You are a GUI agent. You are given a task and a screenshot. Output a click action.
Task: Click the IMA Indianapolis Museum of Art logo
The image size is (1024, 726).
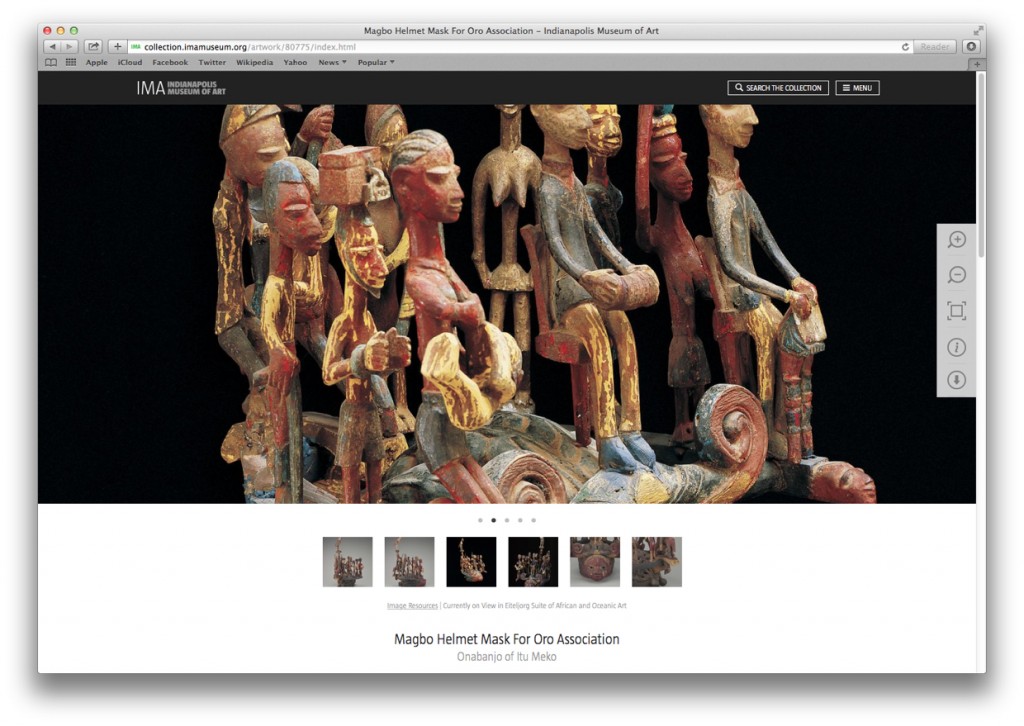(181, 88)
